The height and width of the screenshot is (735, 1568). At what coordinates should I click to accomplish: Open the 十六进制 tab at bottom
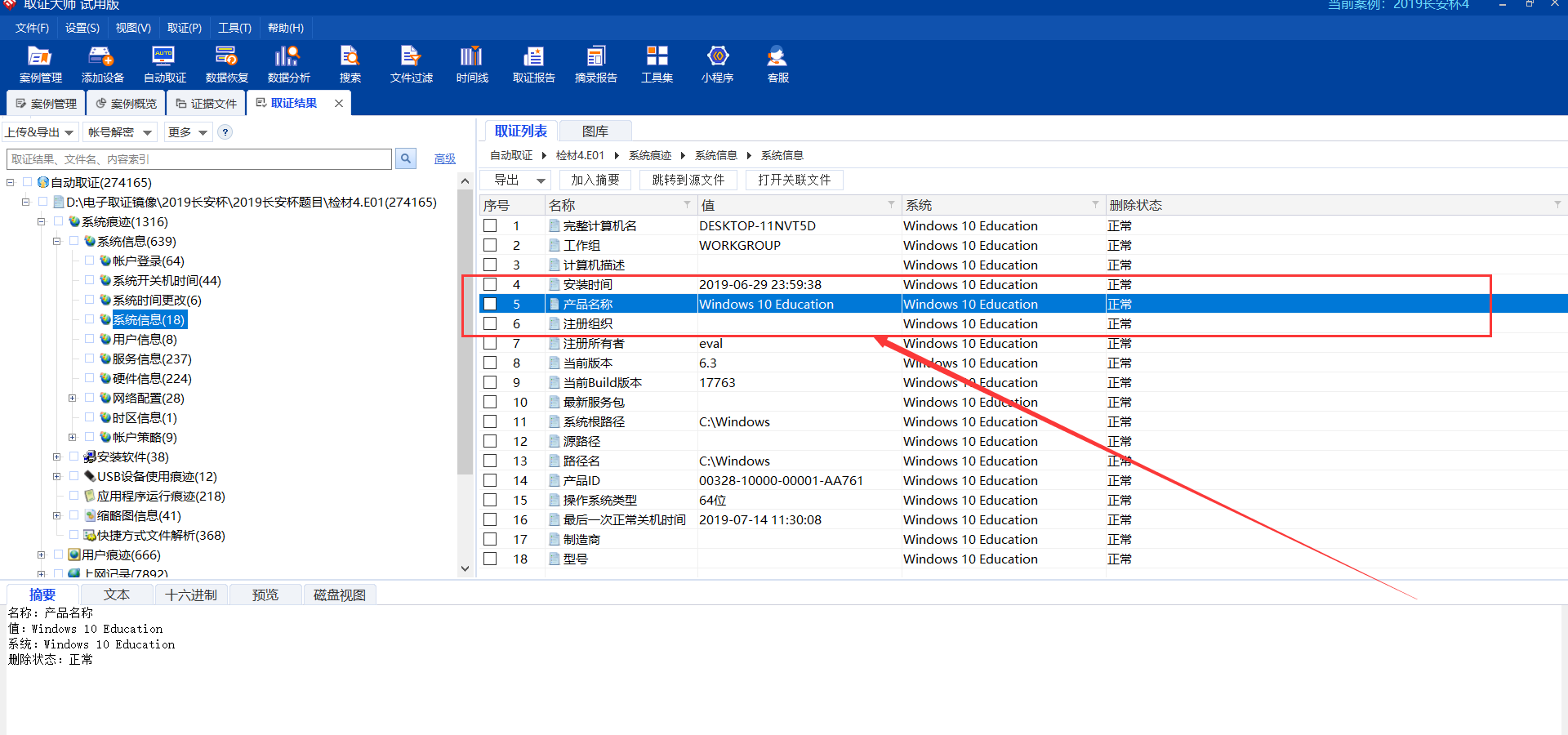(x=191, y=595)
